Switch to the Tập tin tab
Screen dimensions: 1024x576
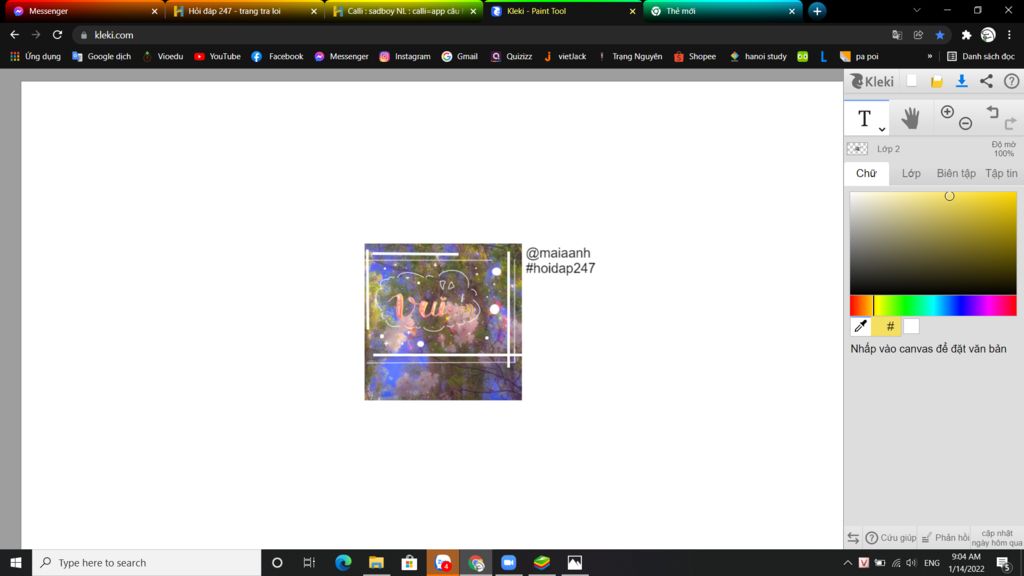coord(1001,173)
